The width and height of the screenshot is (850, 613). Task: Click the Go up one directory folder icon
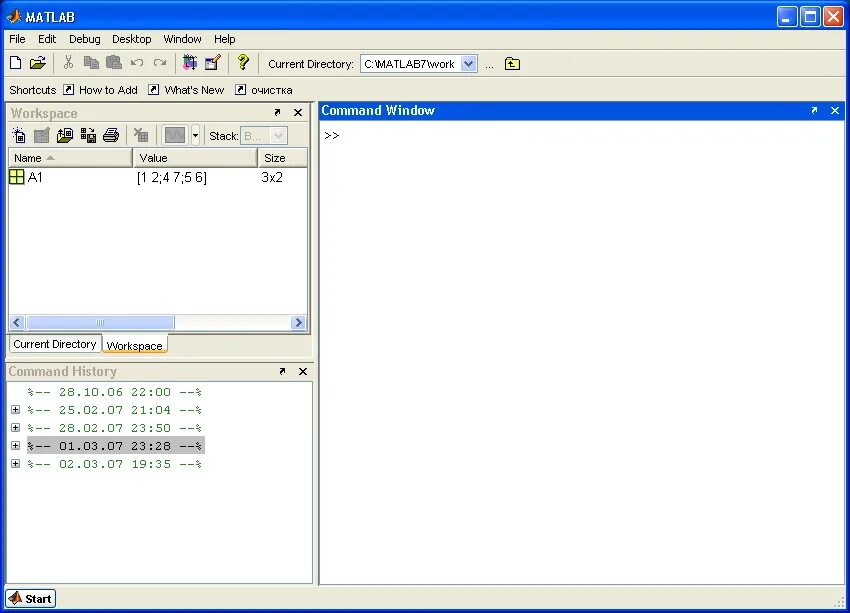pyautogui.click(x=512, y=64)
